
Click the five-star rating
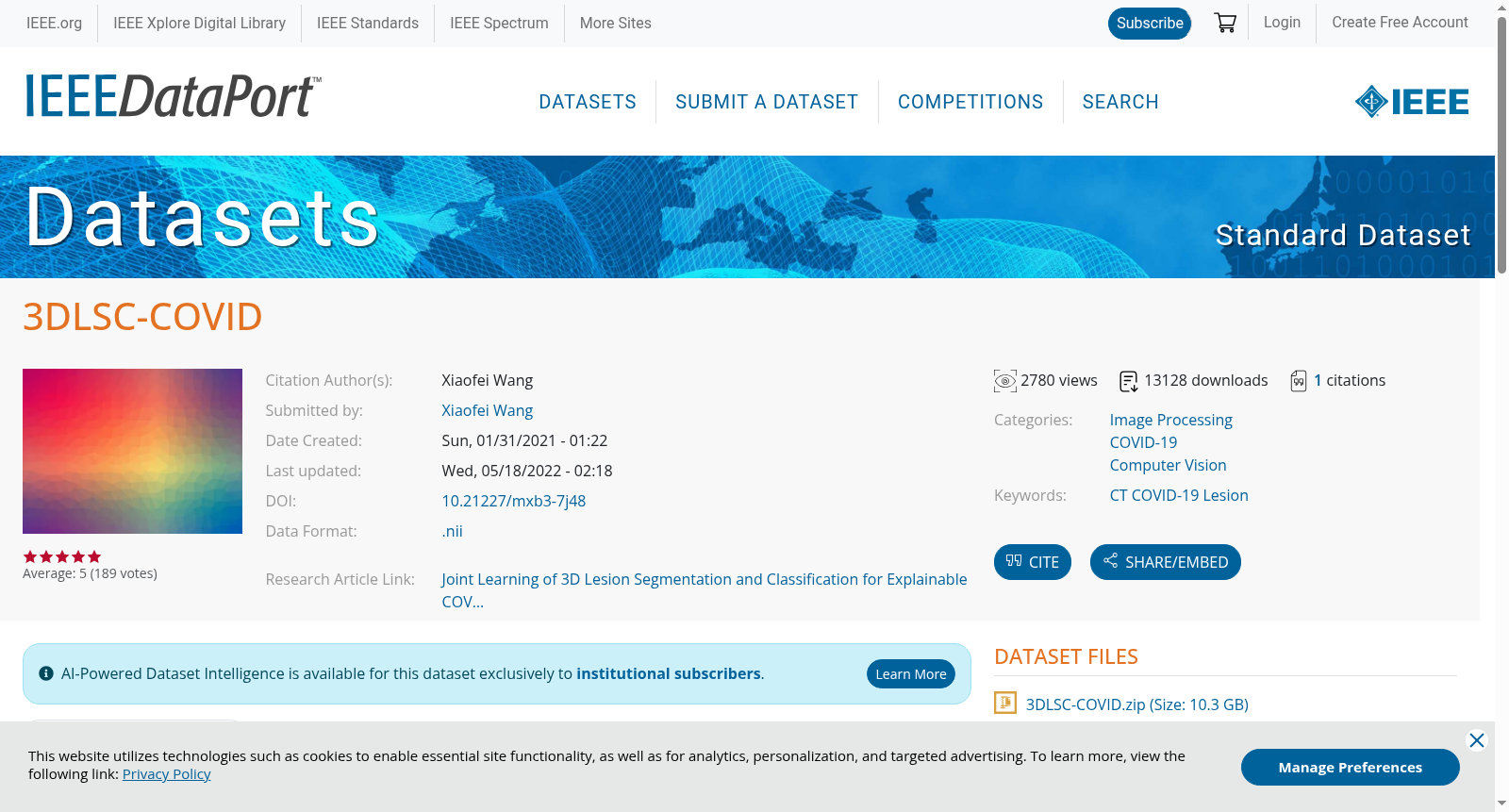[x=62, y=557]
